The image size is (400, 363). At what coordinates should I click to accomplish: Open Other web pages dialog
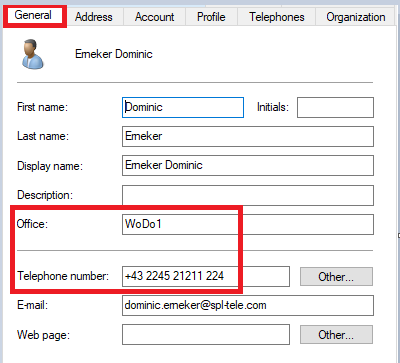(336, 334)
